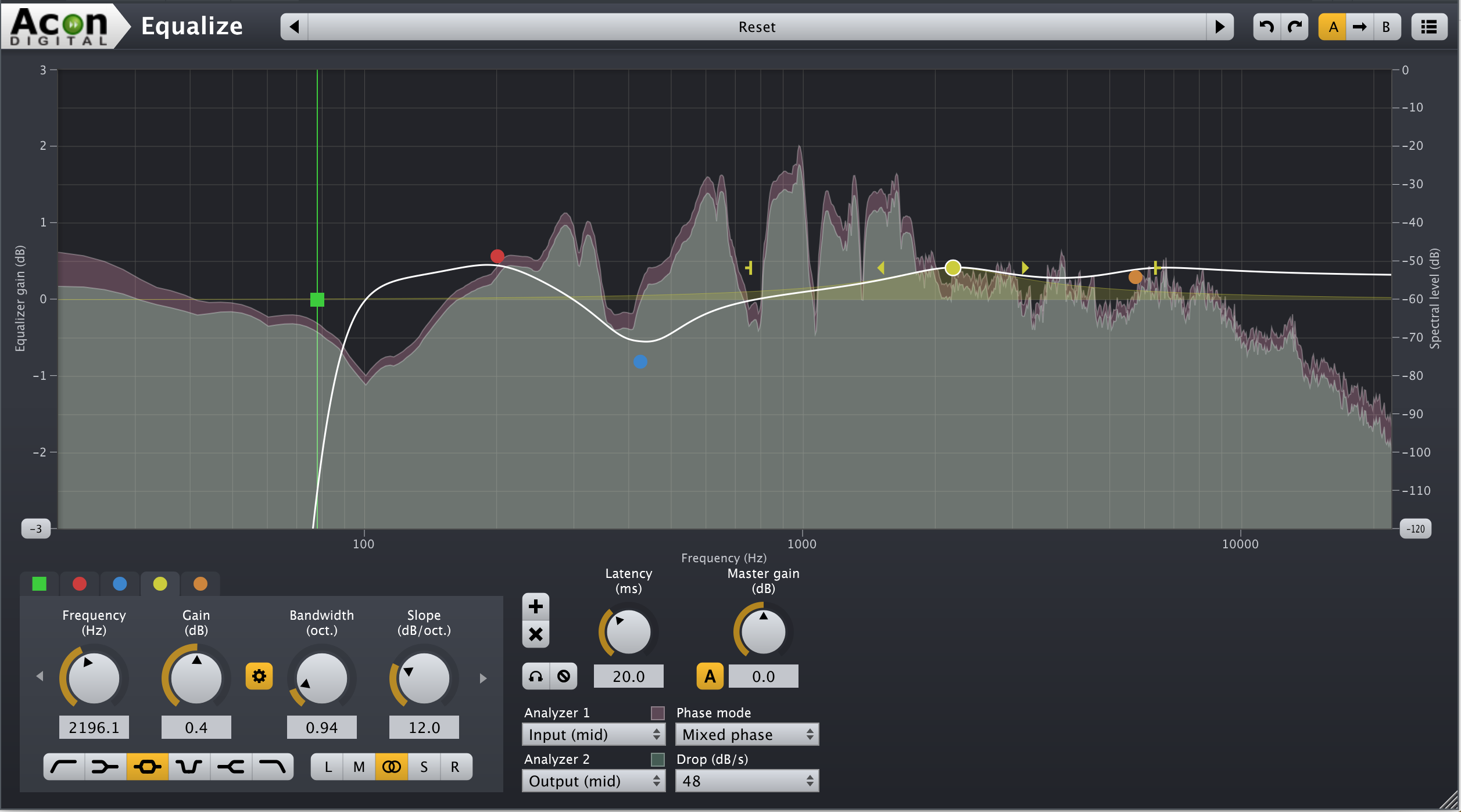
Task: Toggle the headphones solo band button
Action: [536, 676]
